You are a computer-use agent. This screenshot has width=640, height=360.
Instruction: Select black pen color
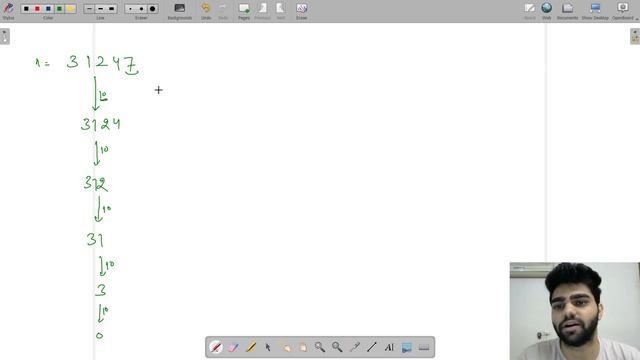[x=26, y=9]
